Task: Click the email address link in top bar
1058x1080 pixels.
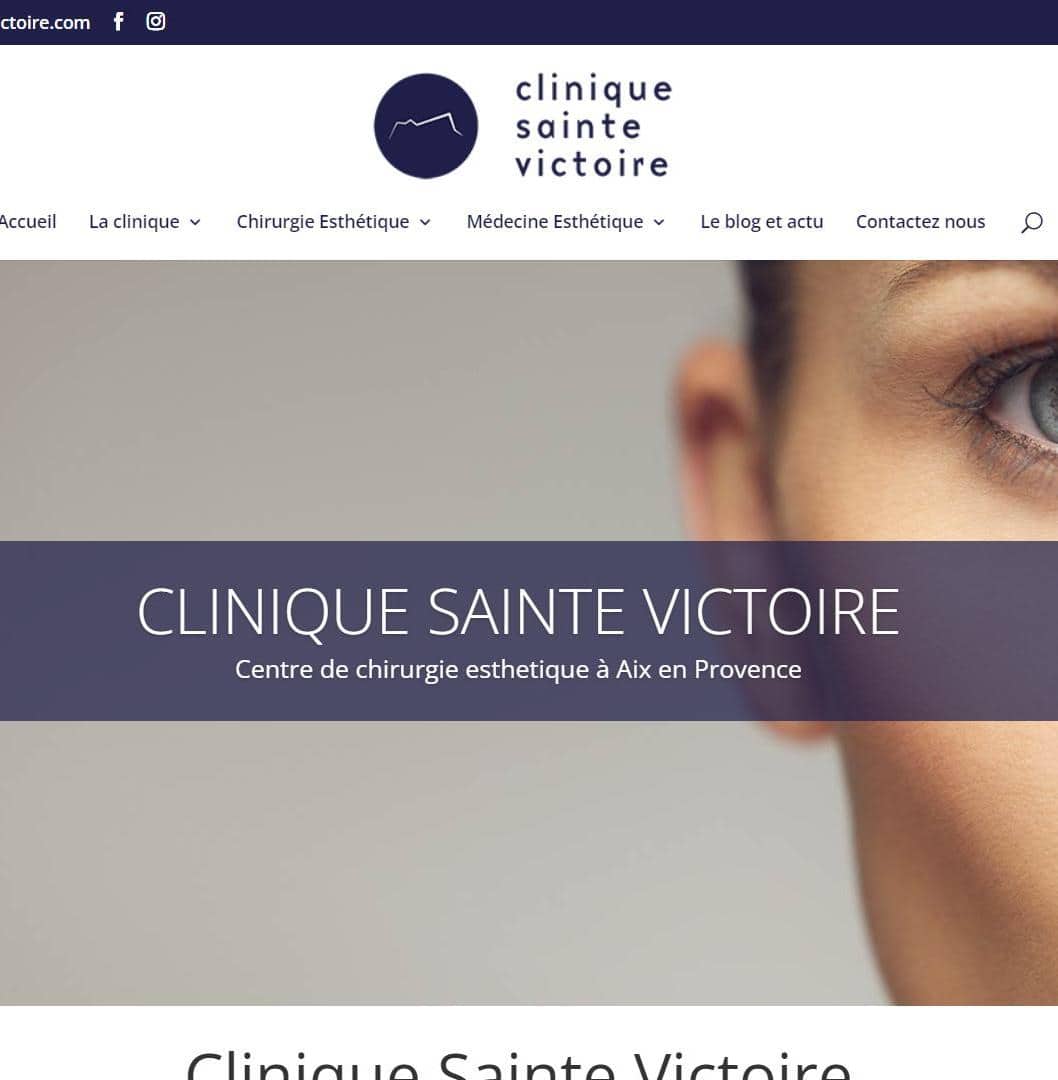Action: (45, 22)
